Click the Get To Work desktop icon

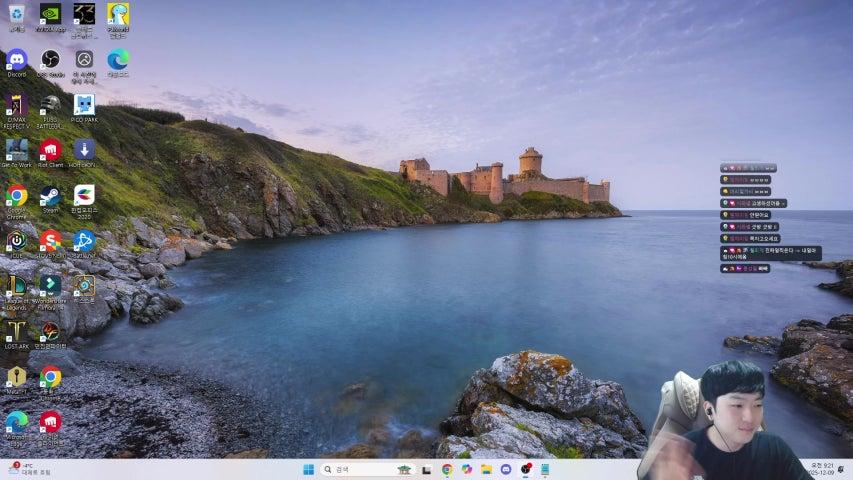point(17,151)
